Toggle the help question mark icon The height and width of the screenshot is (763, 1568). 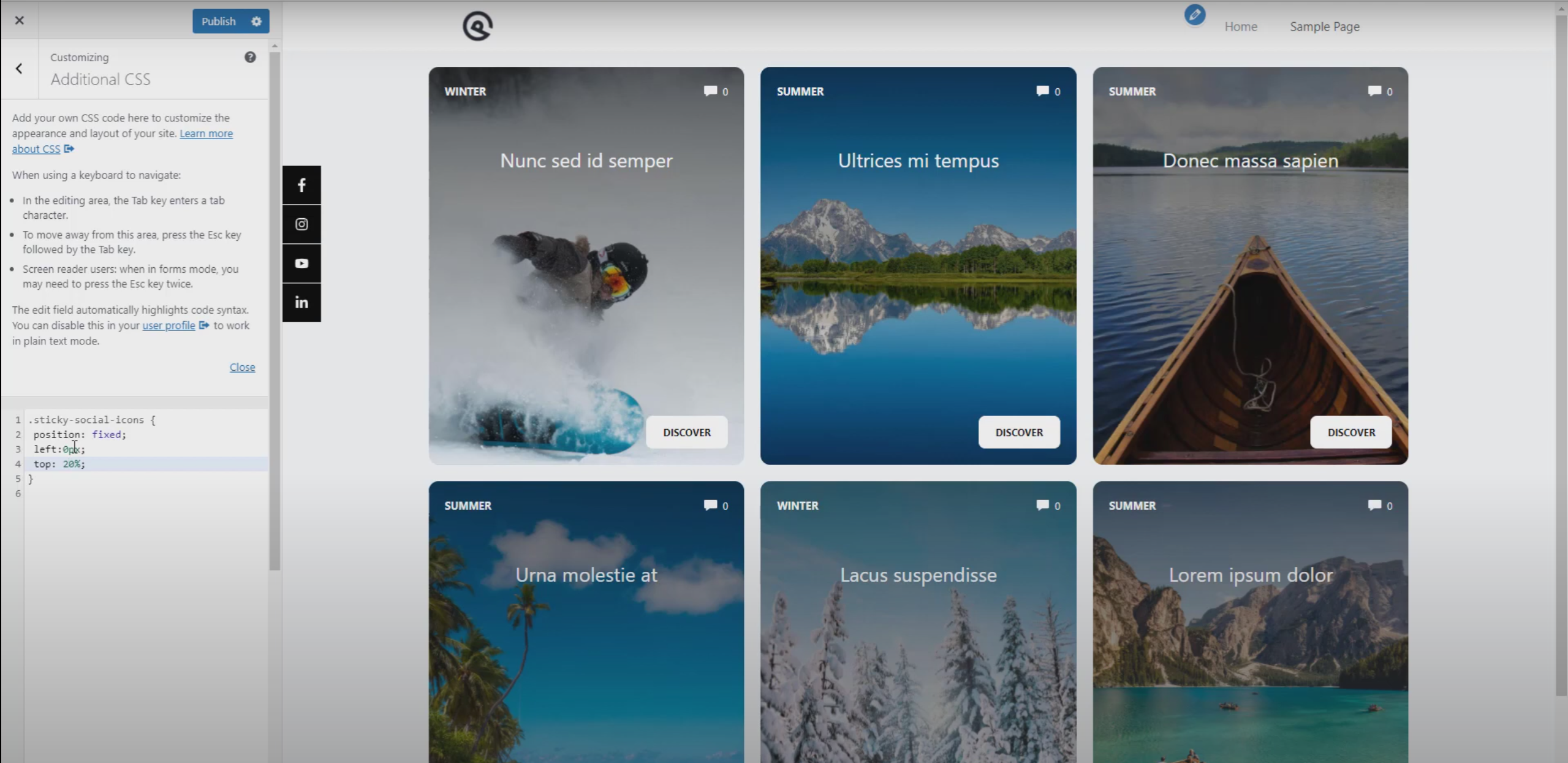click(250, 57)
